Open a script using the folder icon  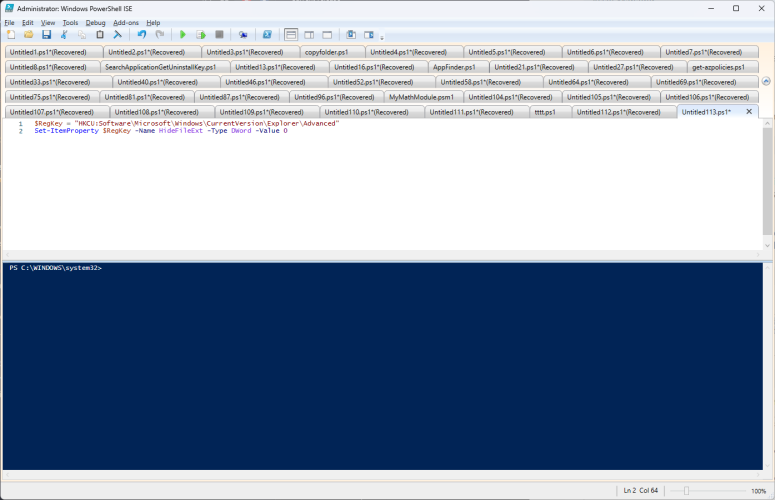point(29,35)
